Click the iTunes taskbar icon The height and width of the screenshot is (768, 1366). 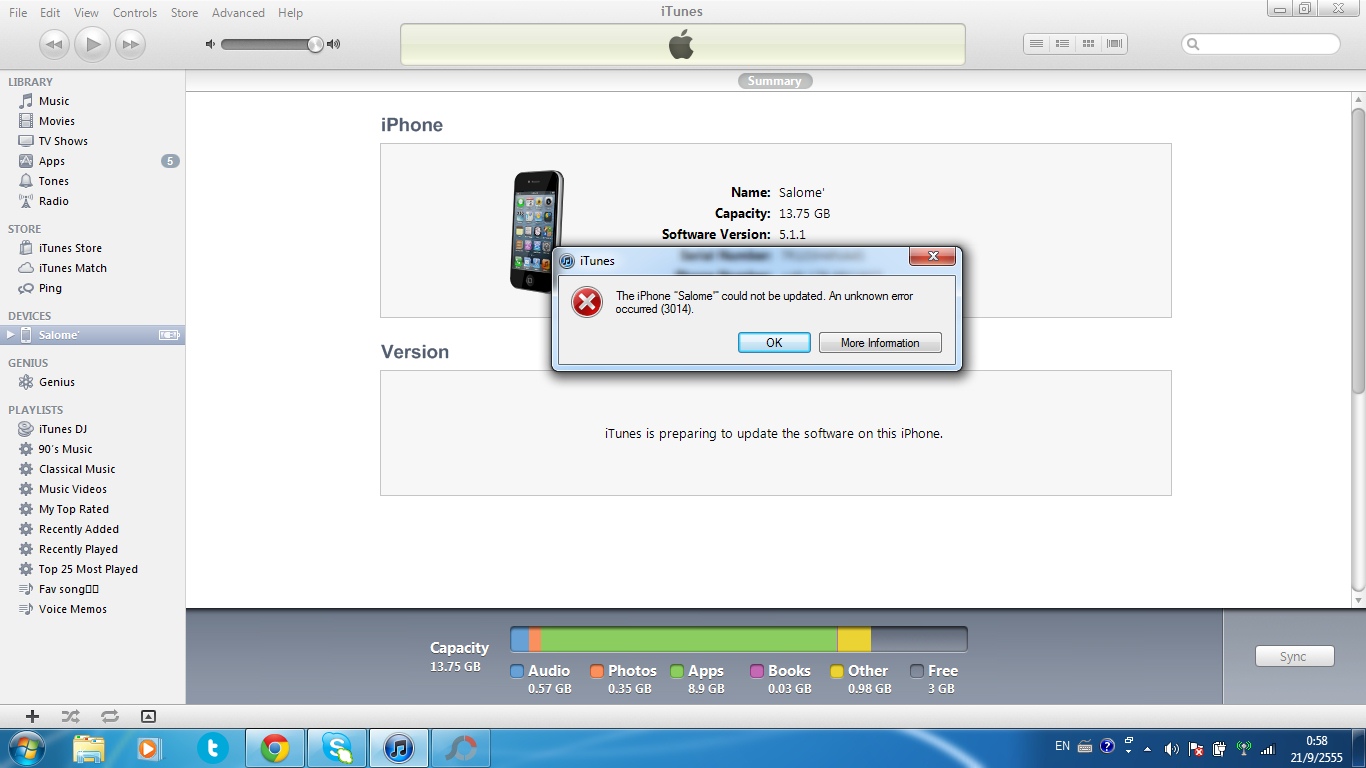[399, 748]
